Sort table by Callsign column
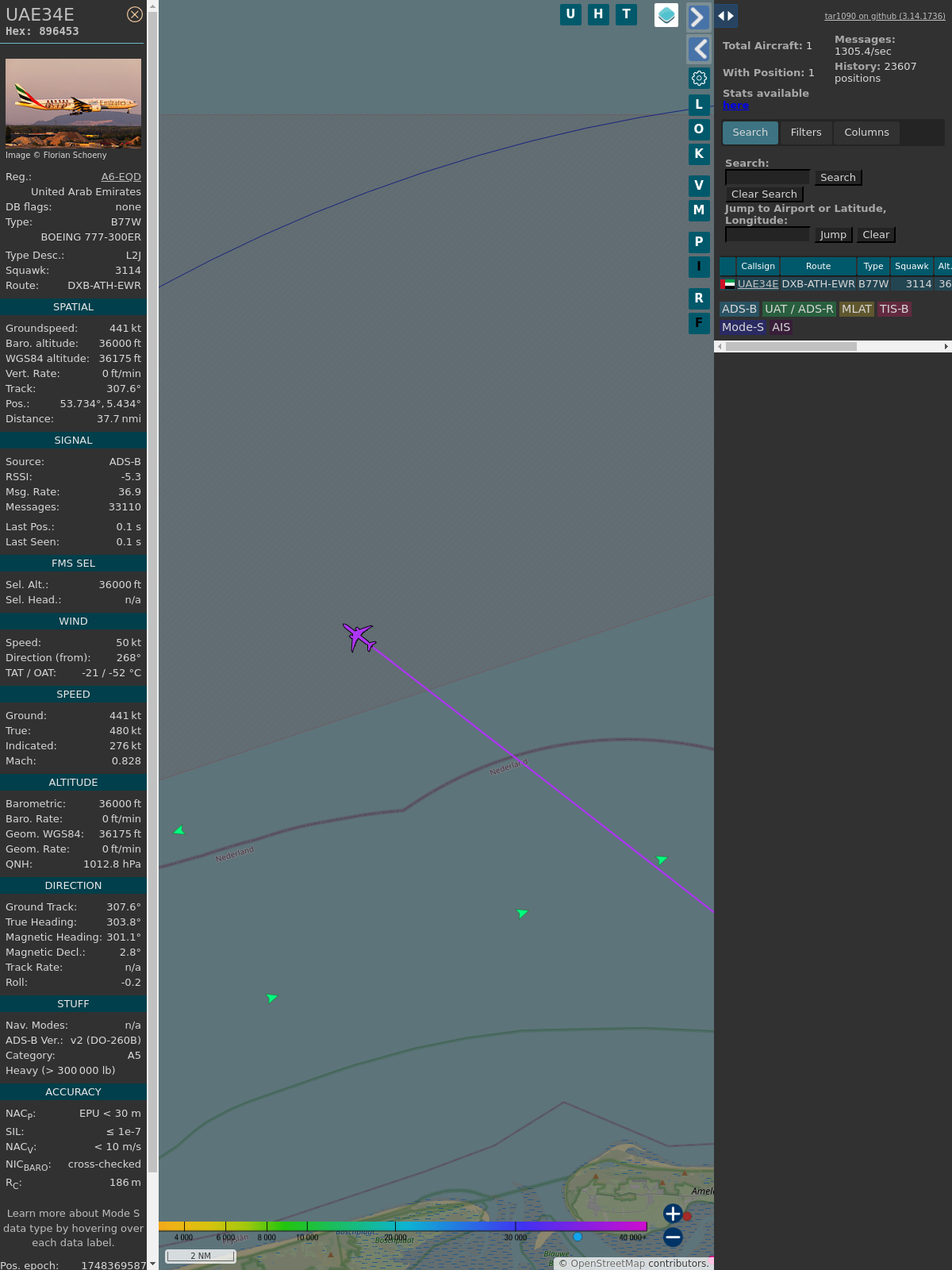 pos(758,267)
